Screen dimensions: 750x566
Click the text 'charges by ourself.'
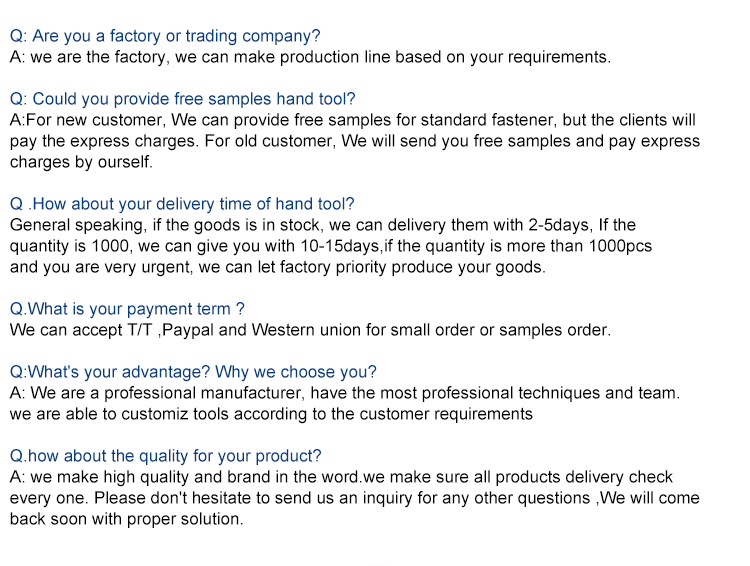(x=81, y=162)
